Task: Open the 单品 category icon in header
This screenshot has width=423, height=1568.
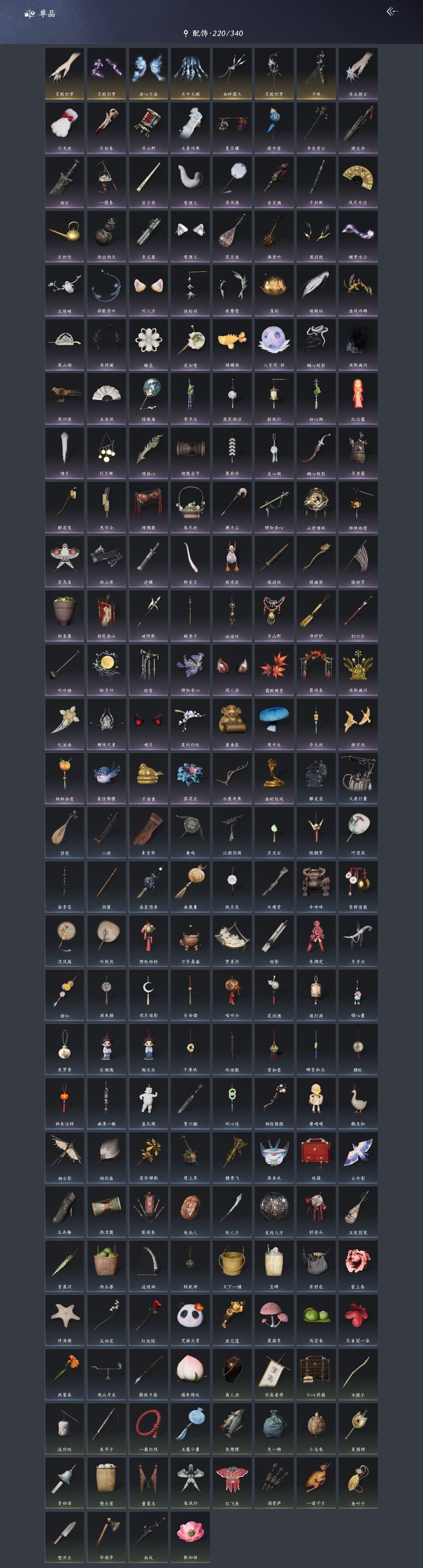Action: (x=30, y=14)
